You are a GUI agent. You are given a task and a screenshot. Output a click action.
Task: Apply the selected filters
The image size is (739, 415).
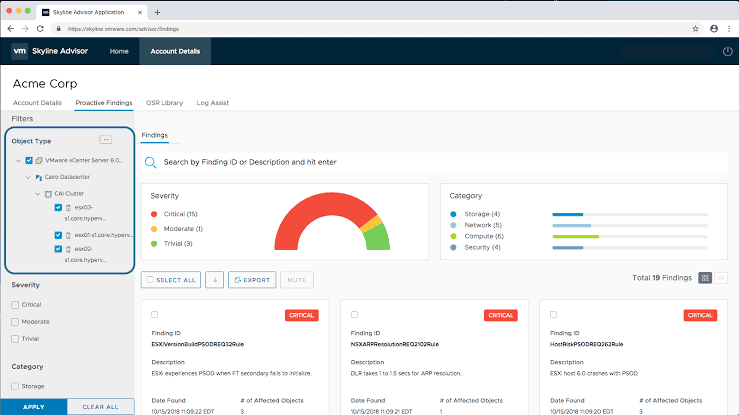(33, 407)
